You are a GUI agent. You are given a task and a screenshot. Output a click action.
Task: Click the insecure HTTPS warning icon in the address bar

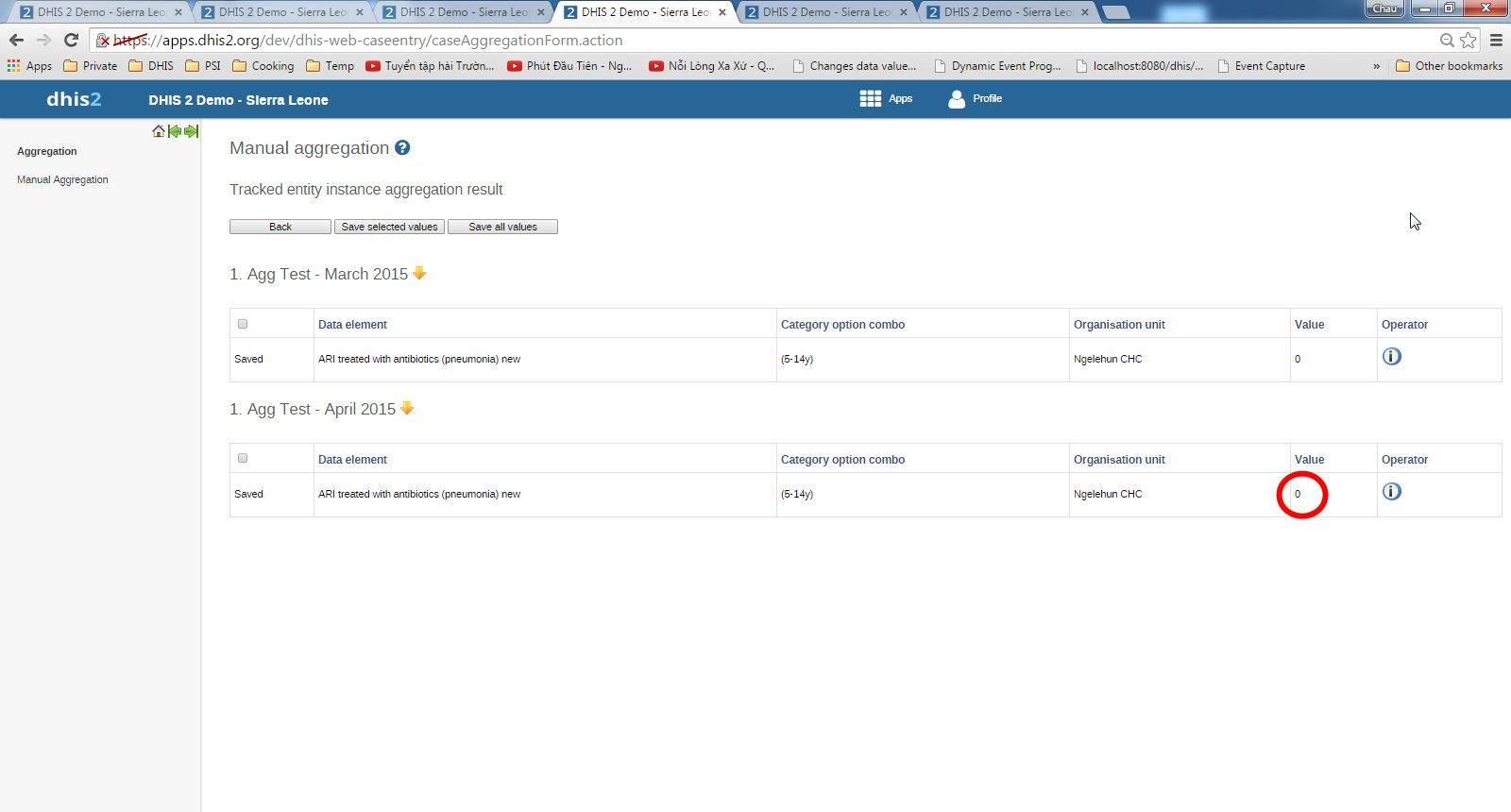[x=103, y=41]
